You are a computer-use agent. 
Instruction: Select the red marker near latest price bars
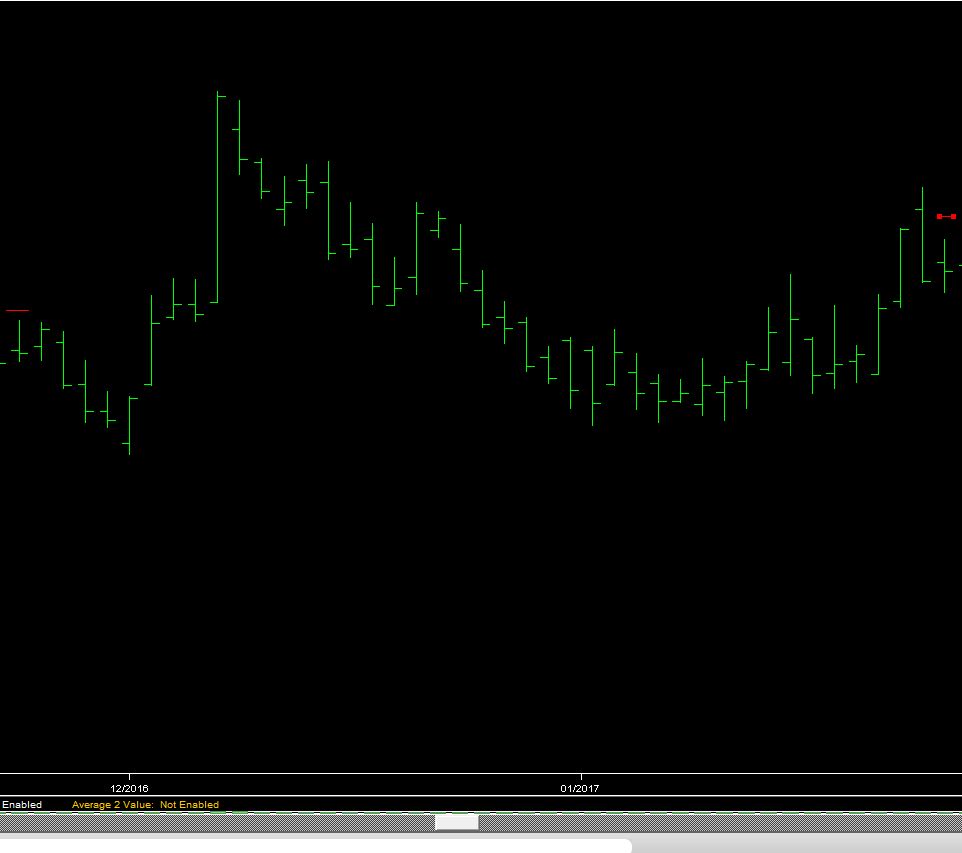(x=946, y=217)
